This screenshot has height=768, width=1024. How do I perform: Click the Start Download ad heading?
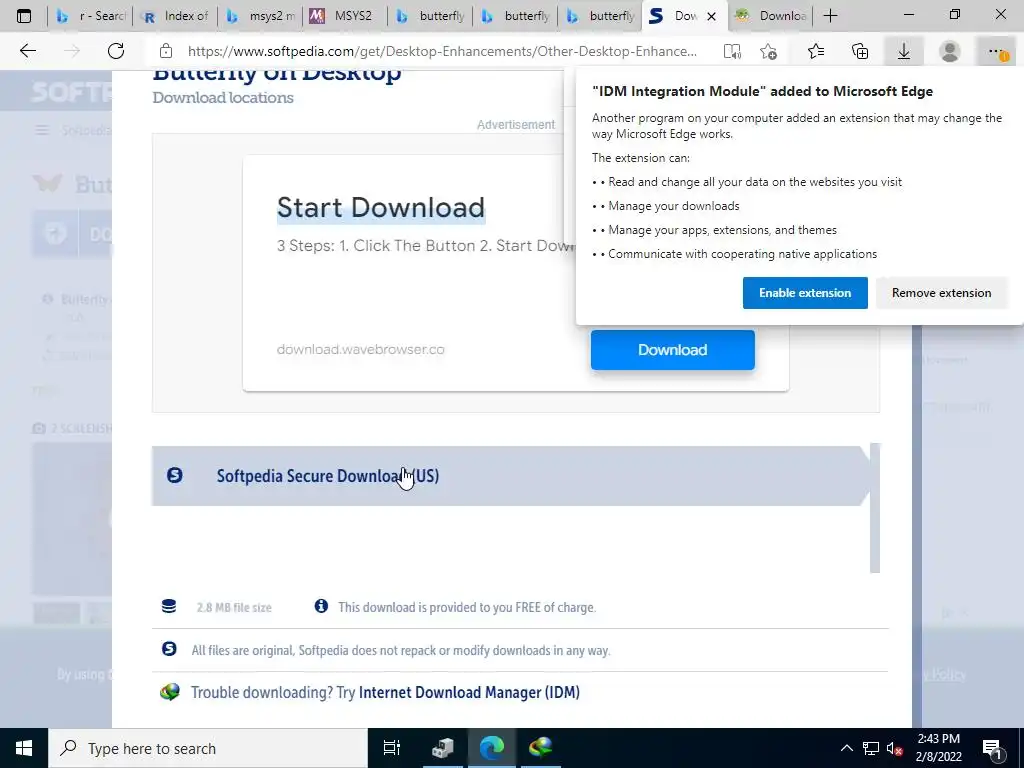click(381, 208)
